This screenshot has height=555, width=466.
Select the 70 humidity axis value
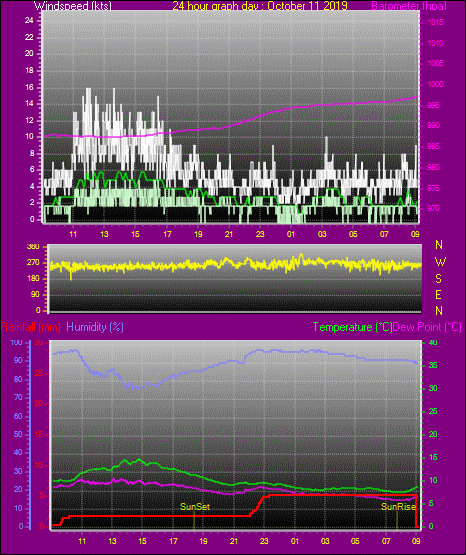click(18, 397)
